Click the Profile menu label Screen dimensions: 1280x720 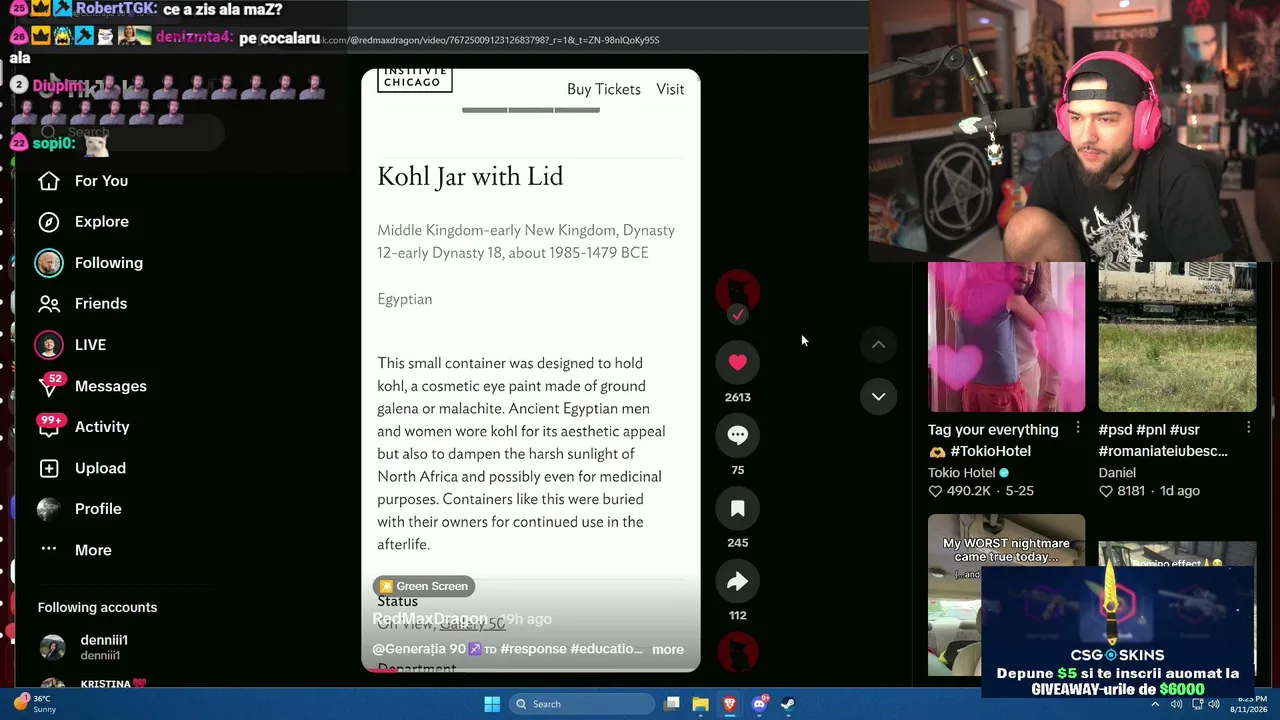[98, 509]
